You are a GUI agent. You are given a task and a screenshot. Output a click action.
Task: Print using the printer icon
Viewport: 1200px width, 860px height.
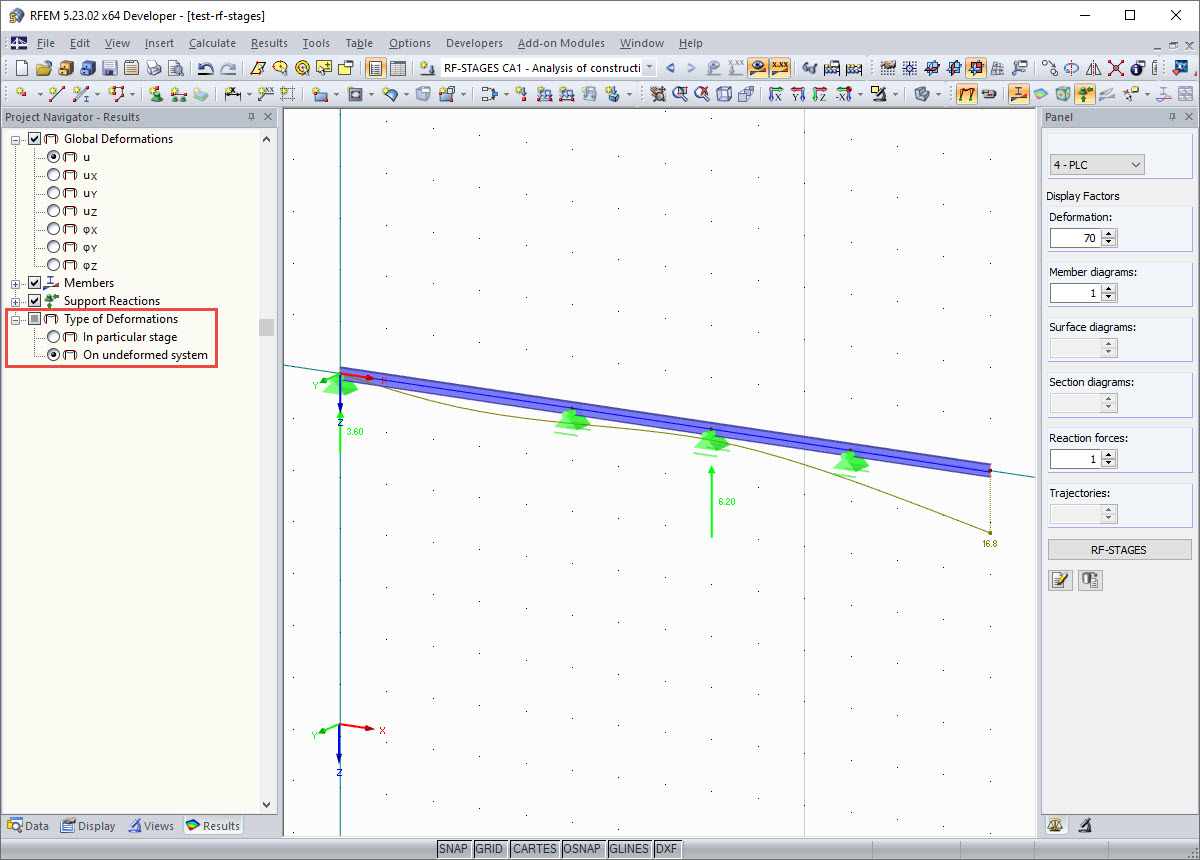pos(153,68)
